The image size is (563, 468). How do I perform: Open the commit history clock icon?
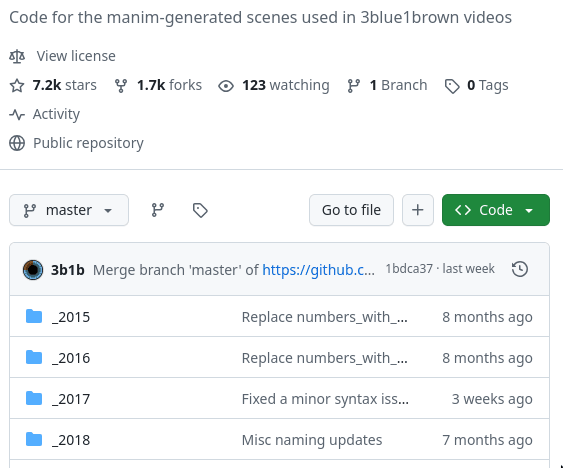click(520, 269)
